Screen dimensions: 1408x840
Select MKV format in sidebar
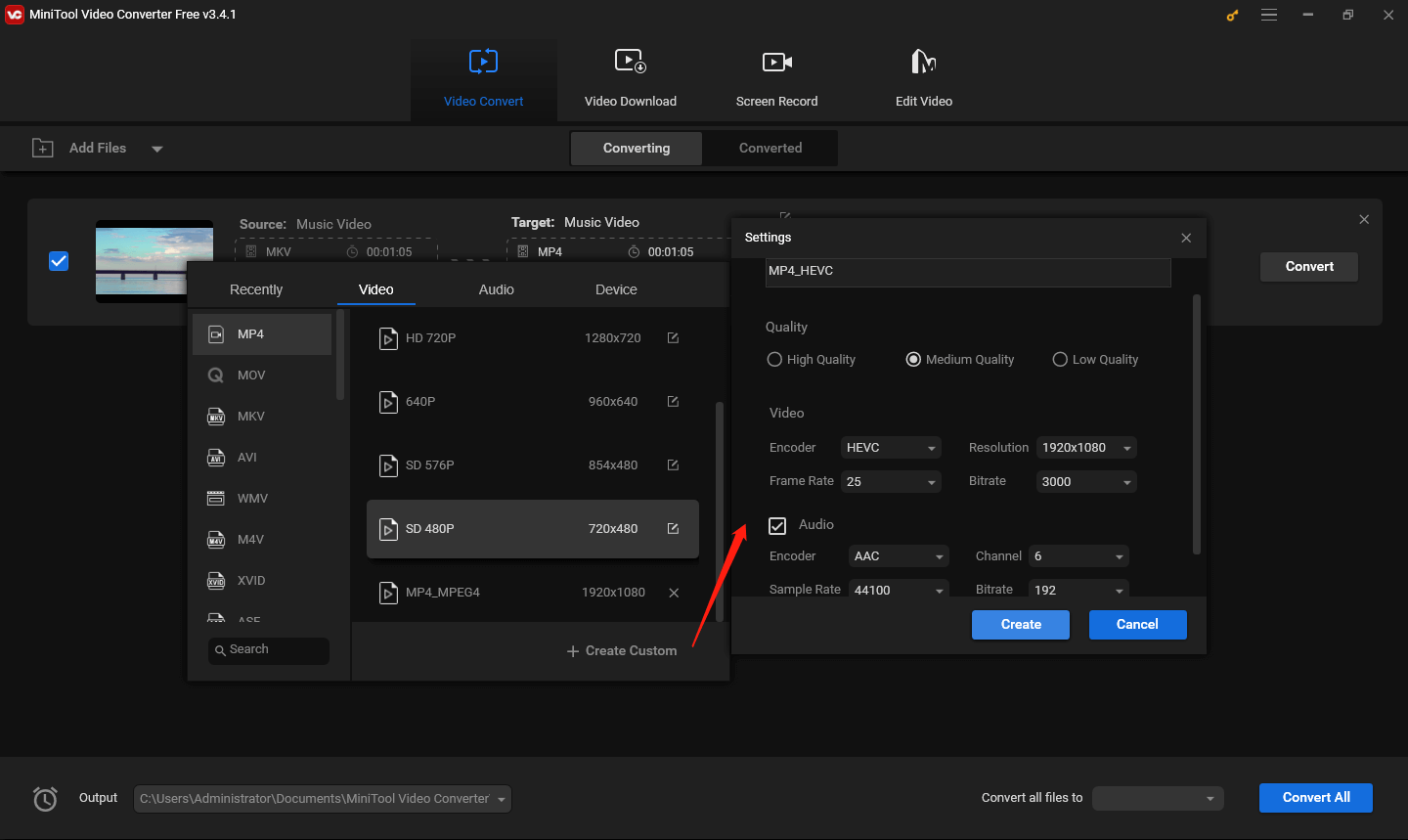pyautogui.click(x=262, y=417)
